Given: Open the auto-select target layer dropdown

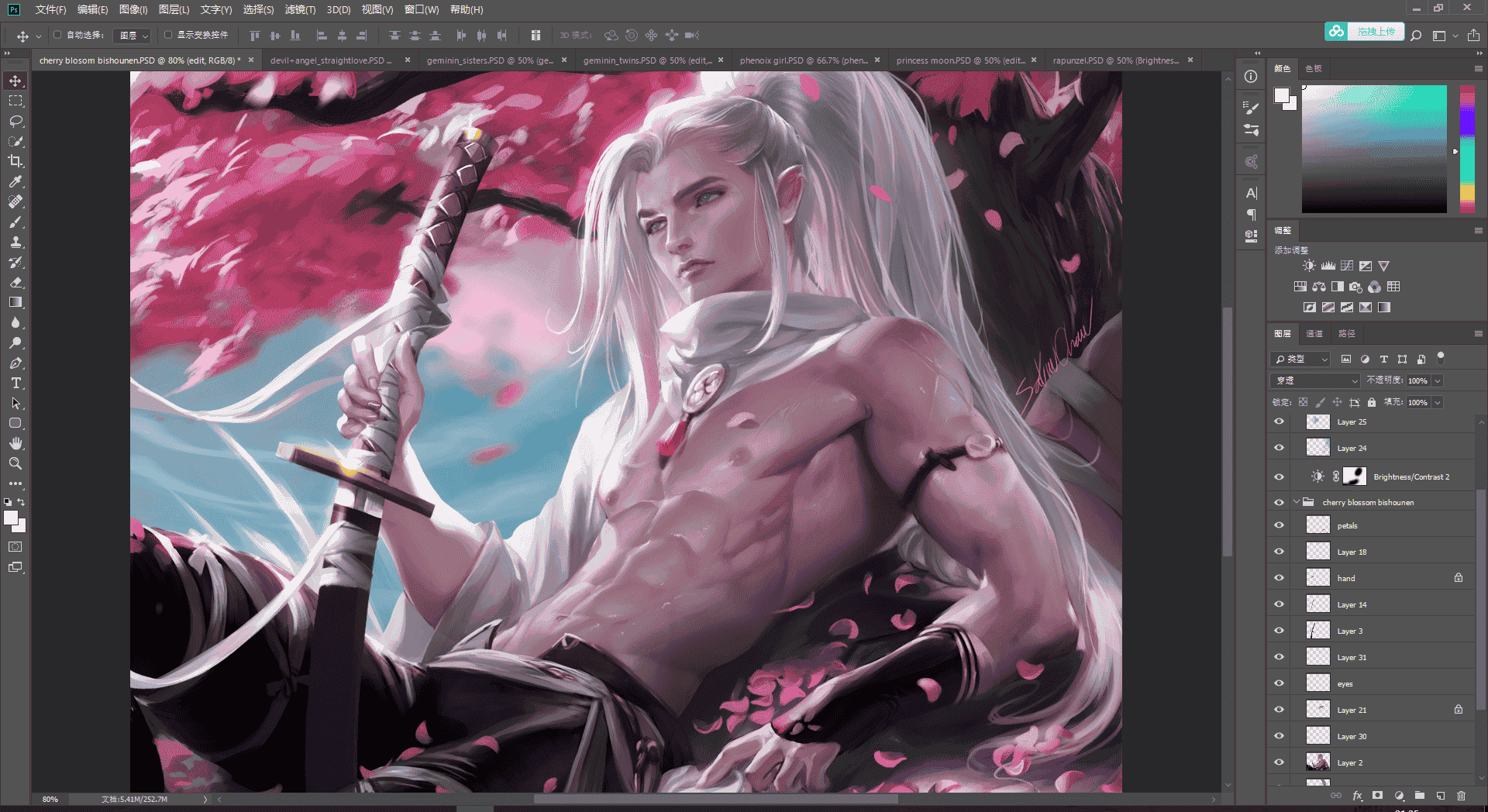Looking at the screenshot, I should point(132,36).
